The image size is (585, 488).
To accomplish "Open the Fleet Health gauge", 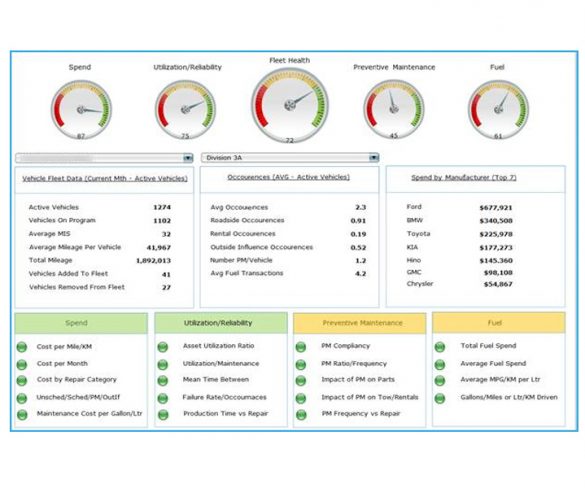I will pyautogui.click(x=290, y=106).
